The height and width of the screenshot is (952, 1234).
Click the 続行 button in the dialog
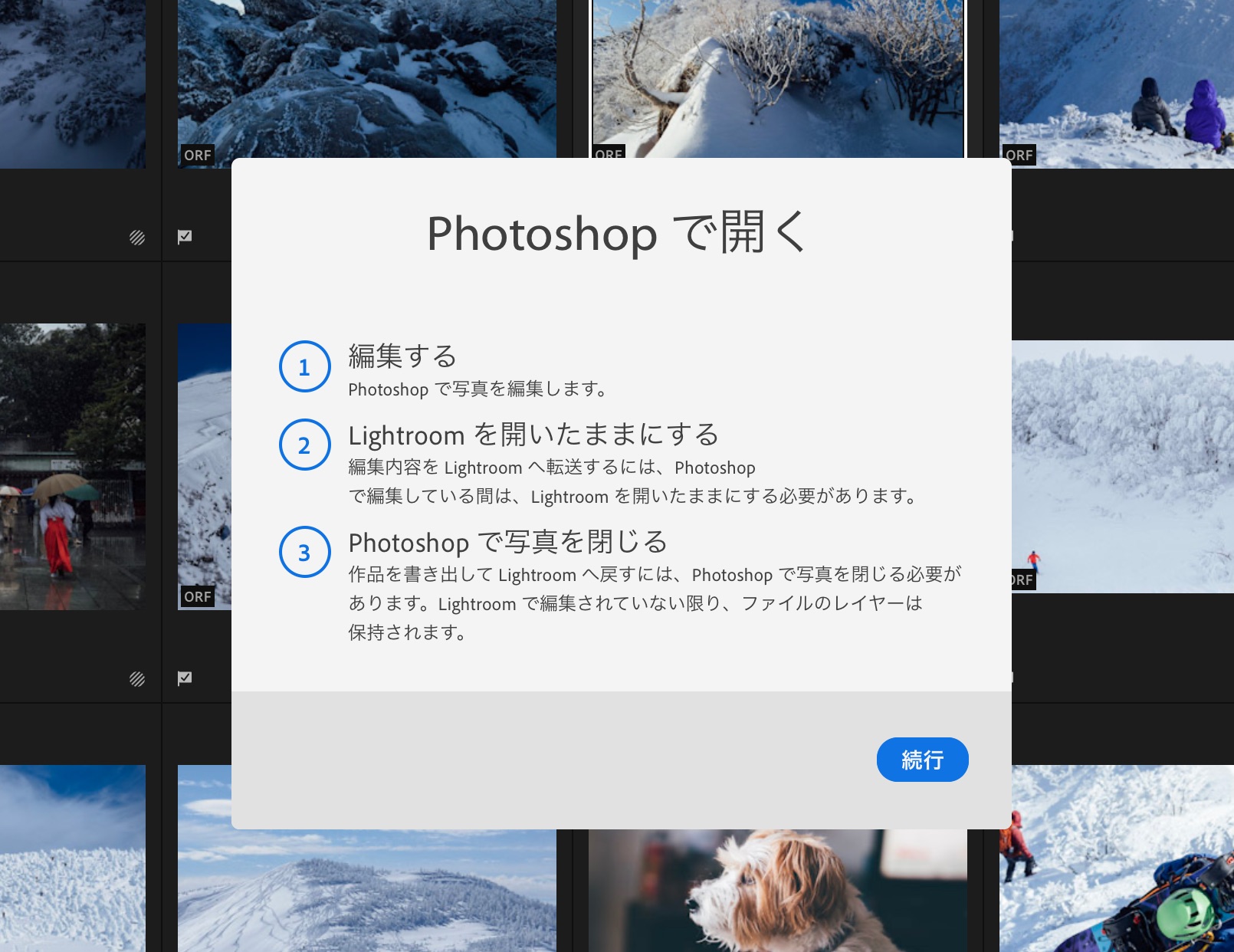(x=922, y=760)
